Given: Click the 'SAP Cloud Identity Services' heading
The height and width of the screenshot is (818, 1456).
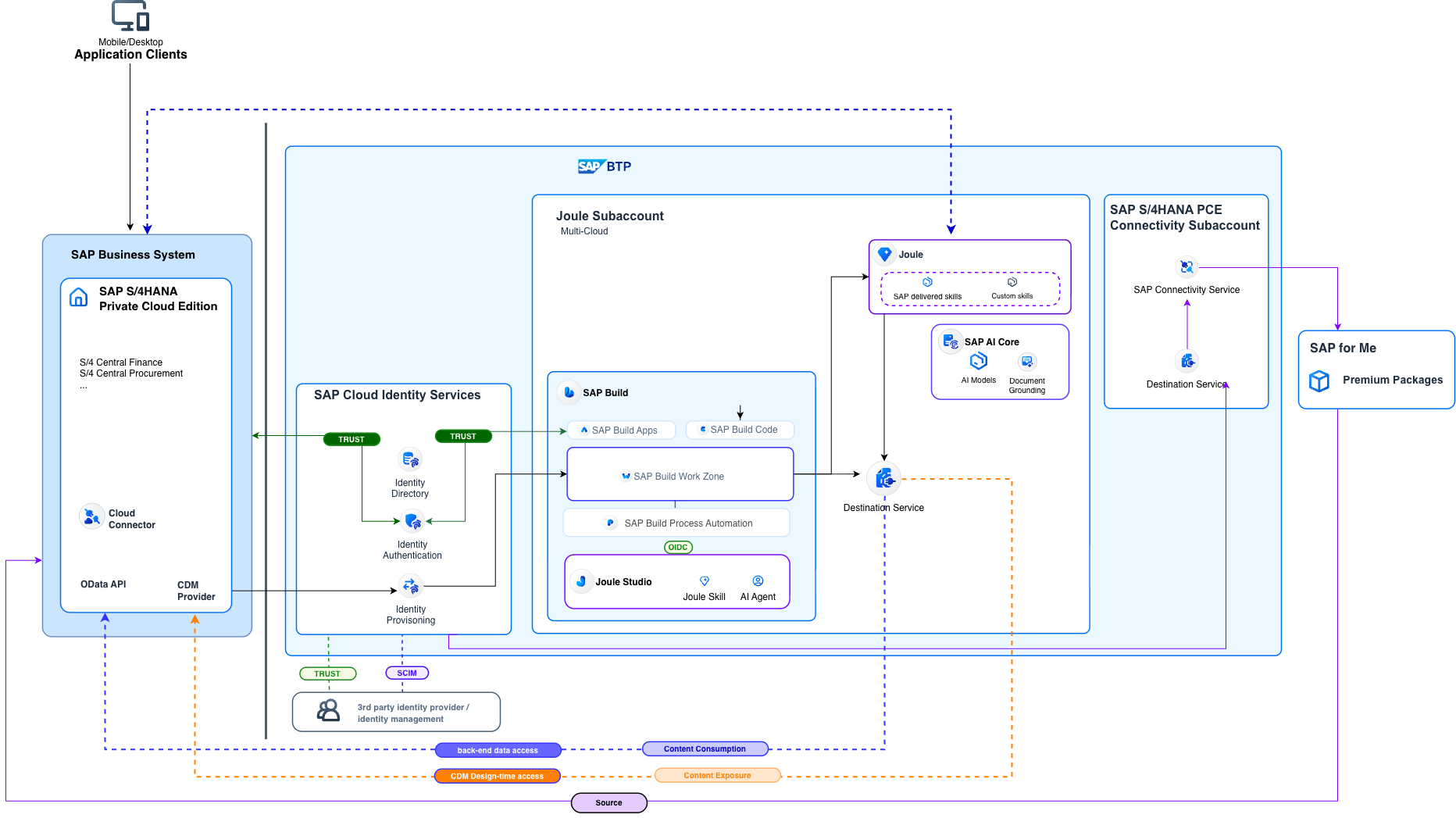Looking at the screenshot, I should [x=398, y=395].
